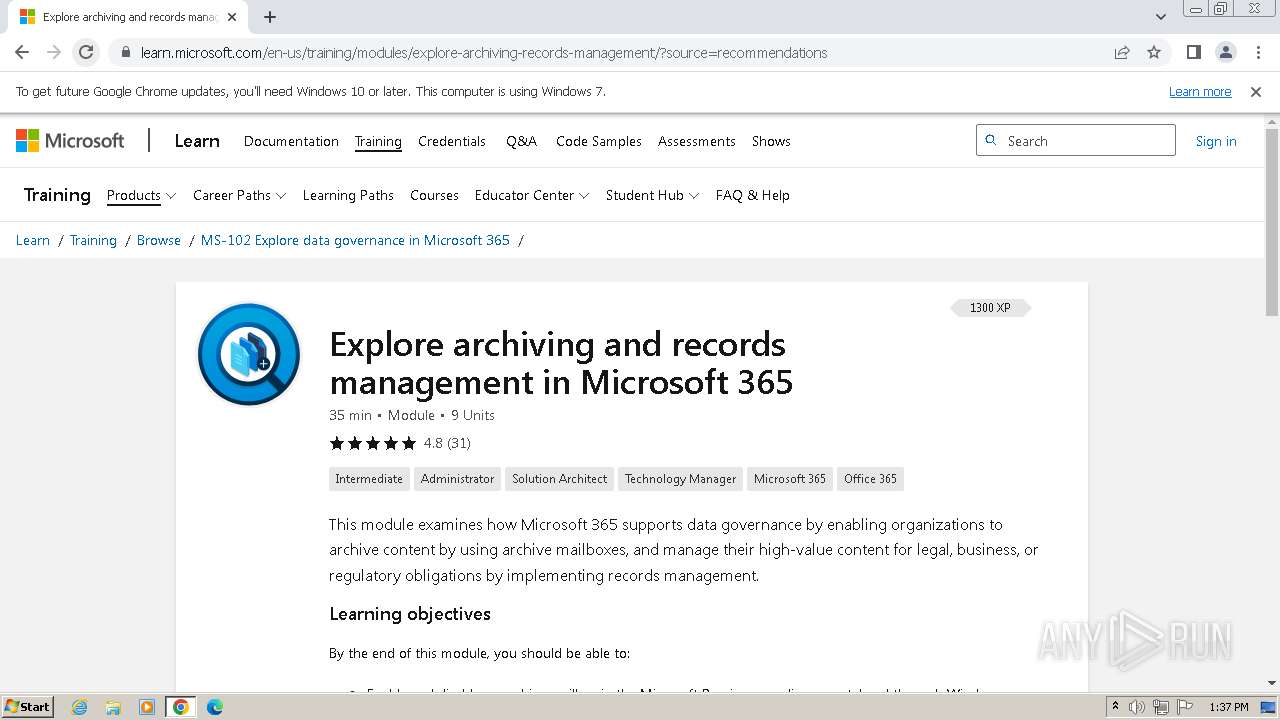Launch Microsoft Edge from the taskbar
The image size is (1280, 720).
215,707
